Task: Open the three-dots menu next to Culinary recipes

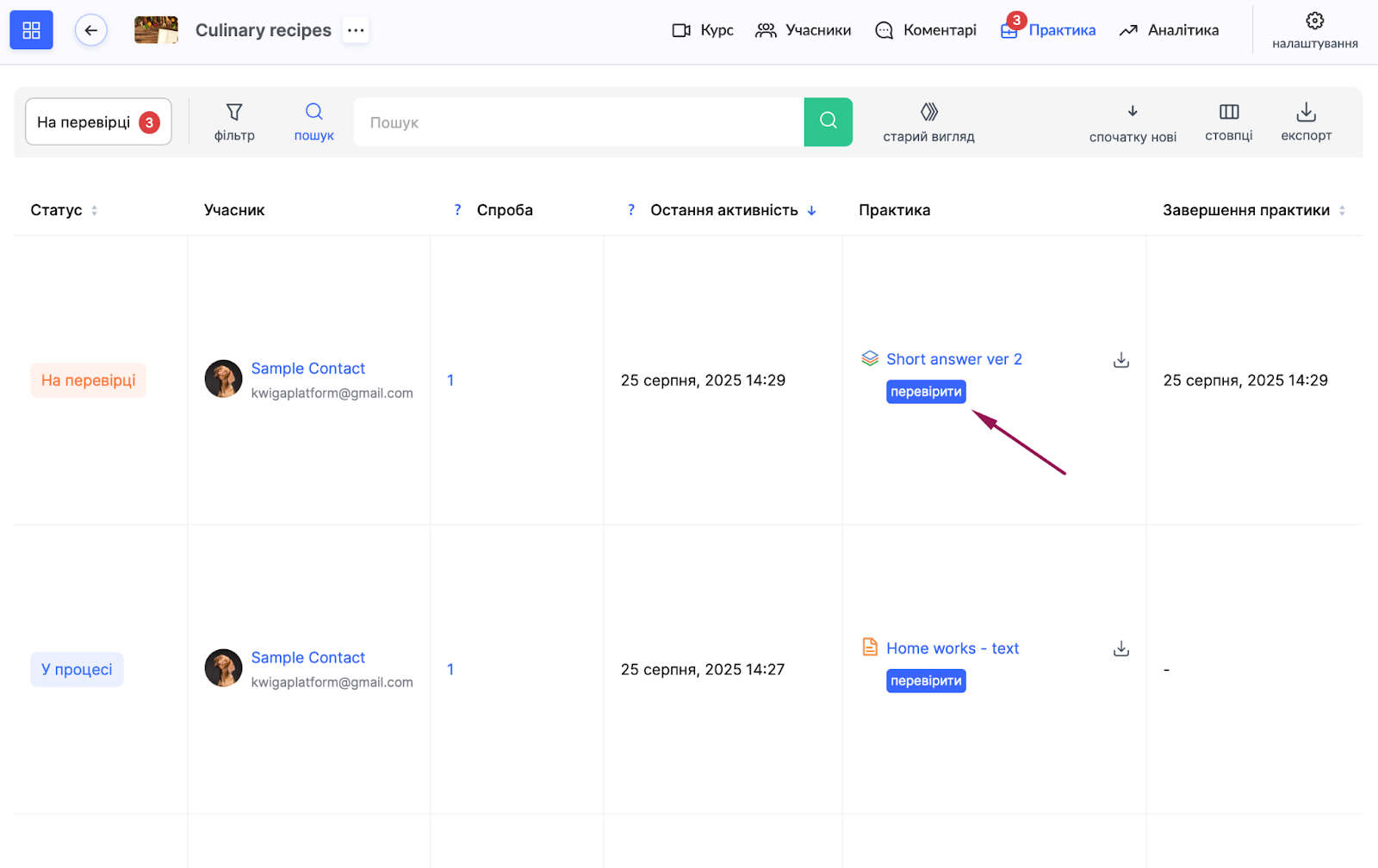Action: [356, 30]
